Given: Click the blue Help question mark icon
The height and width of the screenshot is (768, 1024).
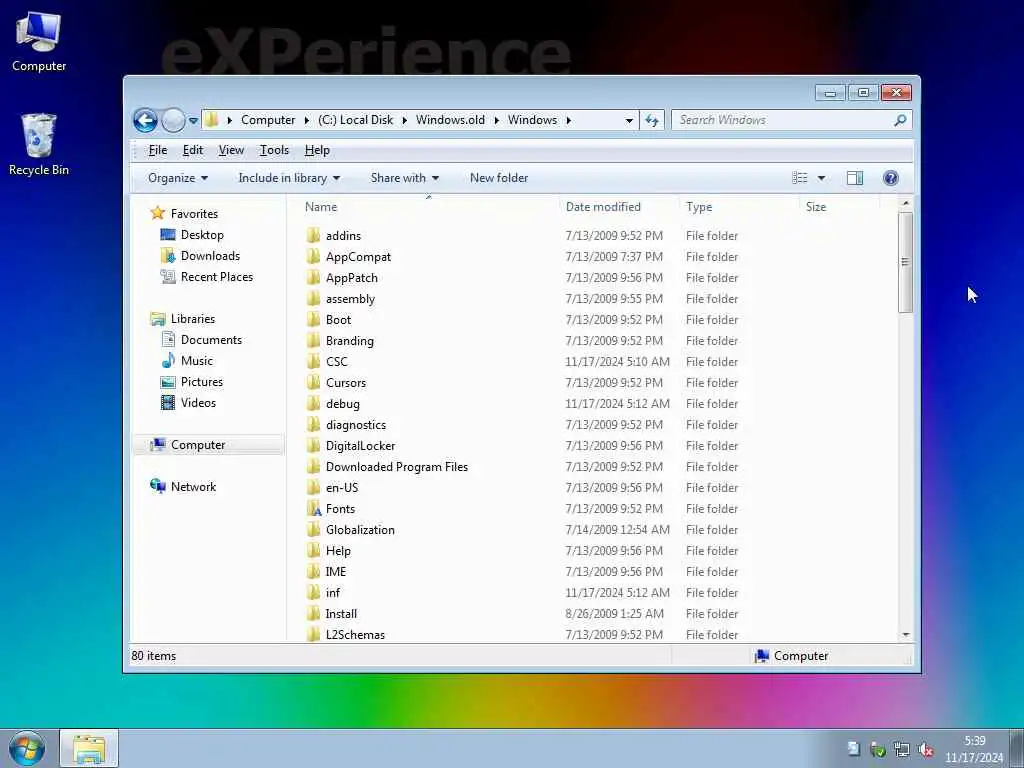Looking at the screenshot, I should pos(890,178).
